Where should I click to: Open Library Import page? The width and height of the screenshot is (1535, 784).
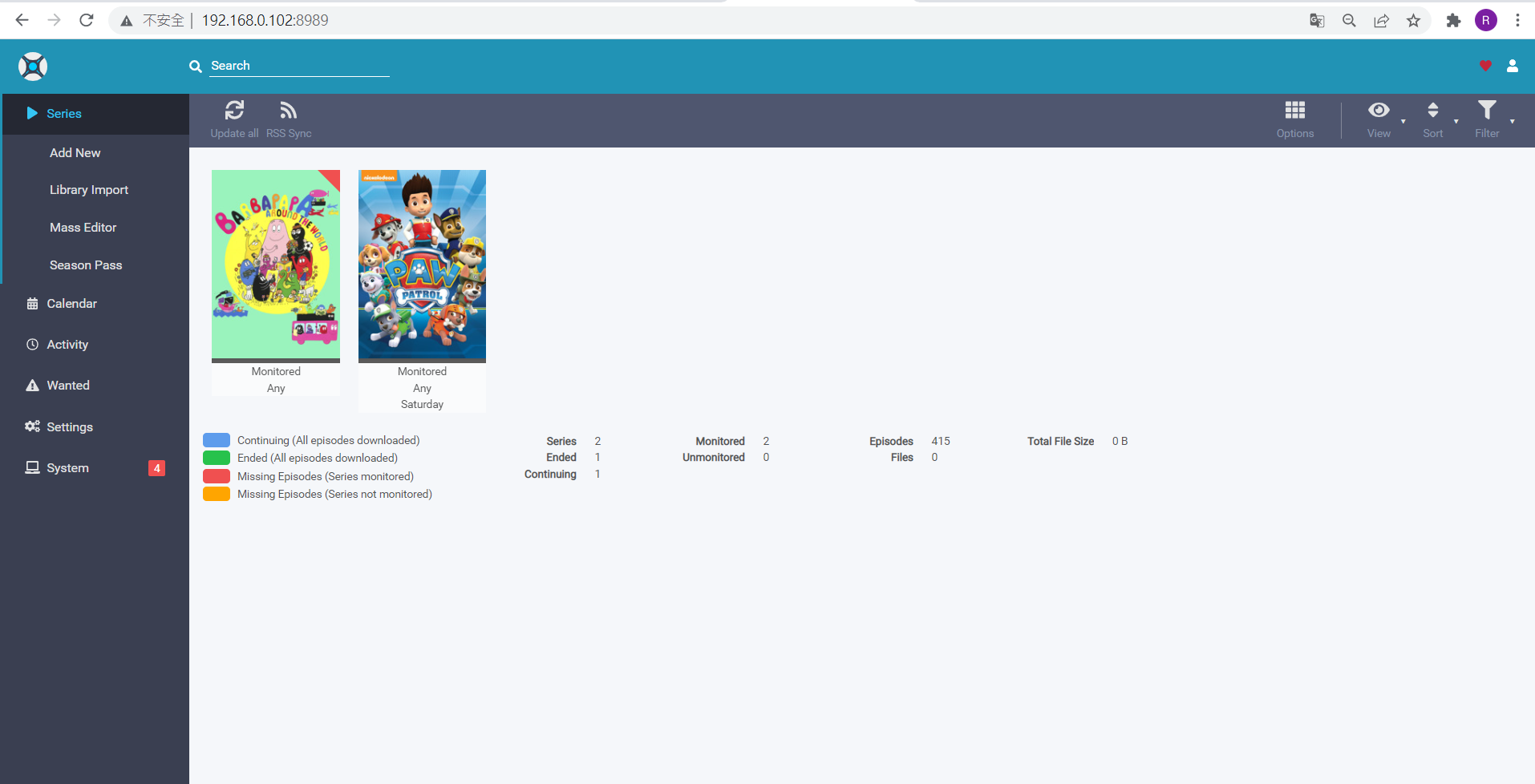pyautogui.click(x=89, y=190)
